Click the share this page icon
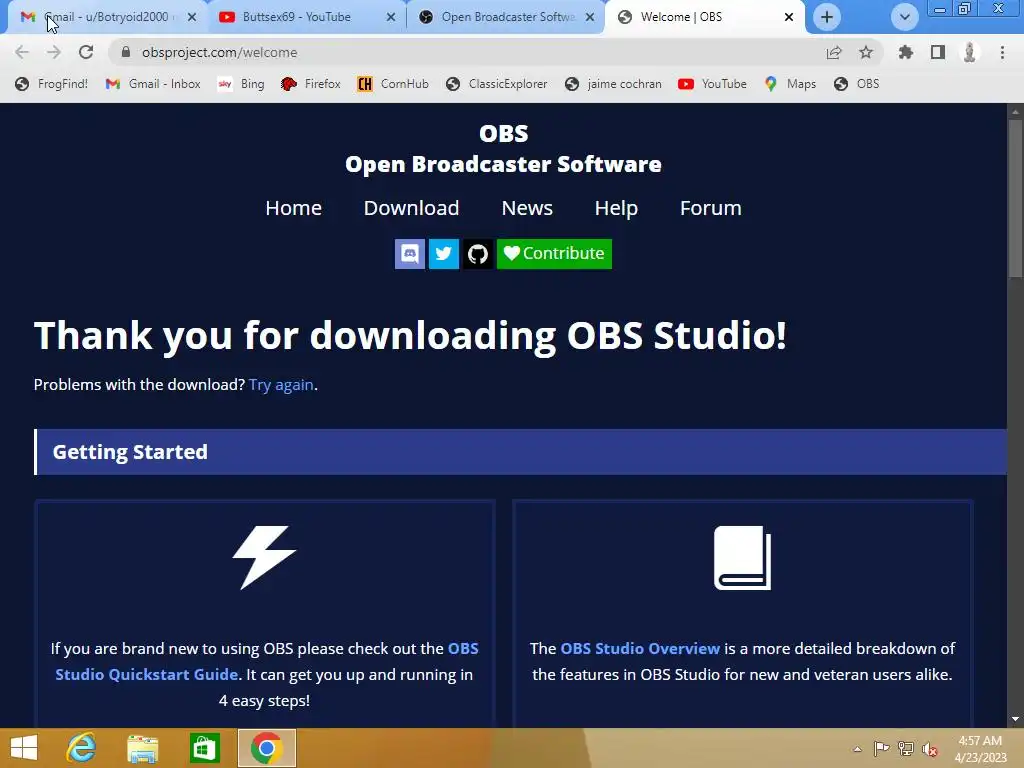1024x768 pixels. (834, 52)
